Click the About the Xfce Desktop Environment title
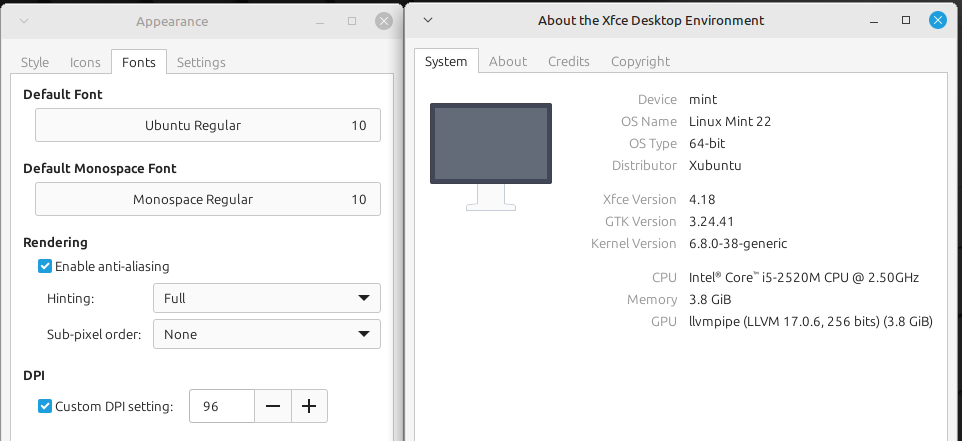Viewport: 962px width, 441px height. click(x=651, y=20)
